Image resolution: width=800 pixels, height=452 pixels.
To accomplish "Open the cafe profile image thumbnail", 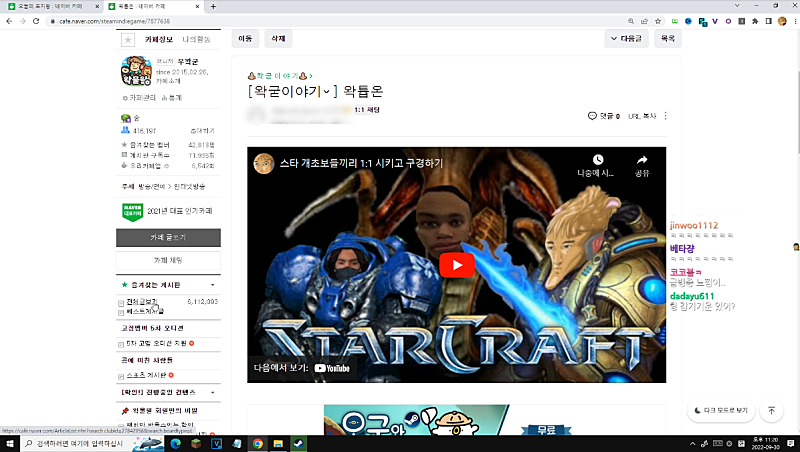I will click(x=136, y=71).
